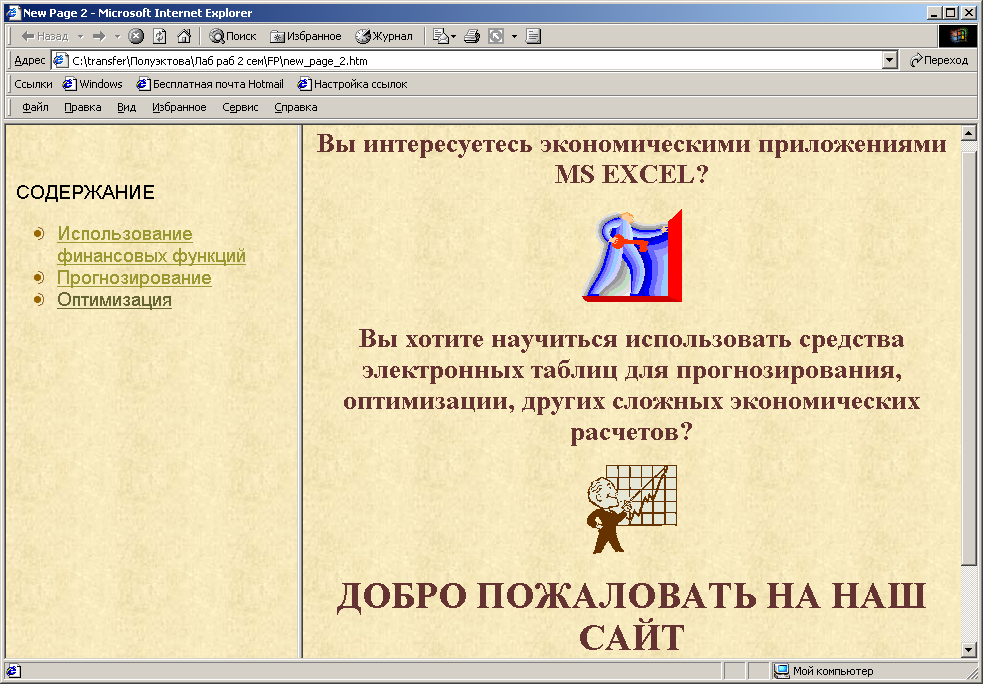Image resolution: width=983 pixels, height=684 pixels.
Task: Open the Поиск search pane
Action: click(233, 36)
